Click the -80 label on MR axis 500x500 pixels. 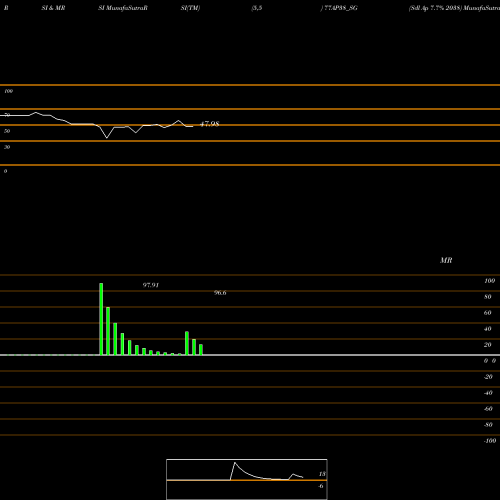488,425
